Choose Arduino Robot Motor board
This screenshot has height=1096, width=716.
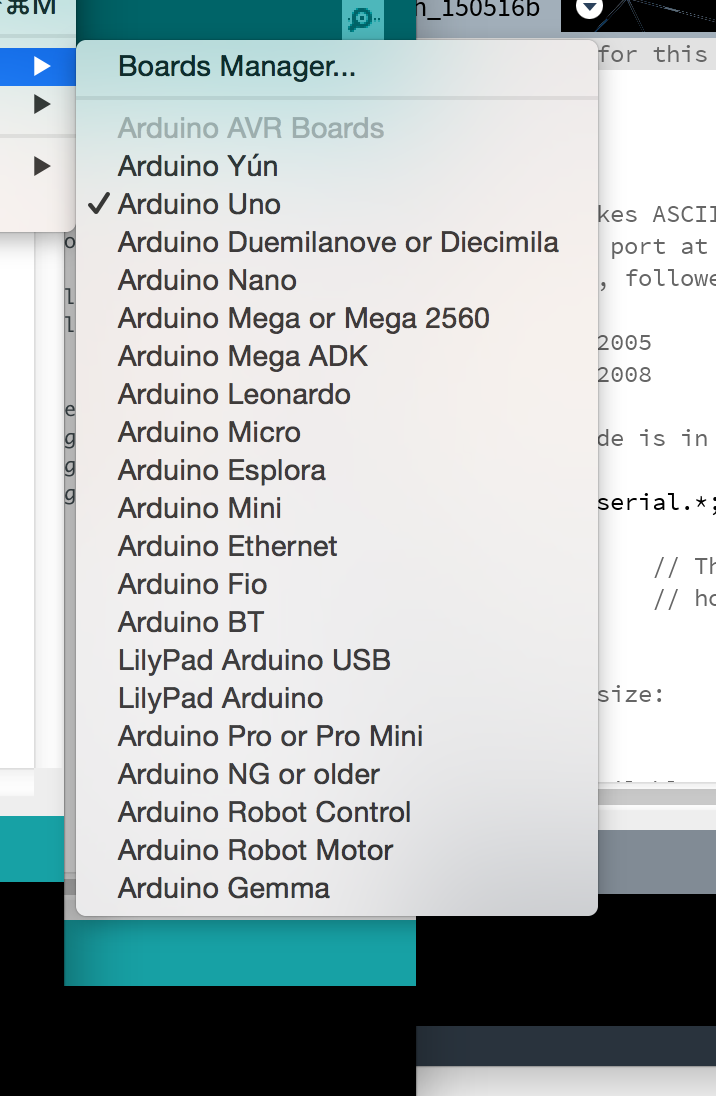[x=336, y=850]
